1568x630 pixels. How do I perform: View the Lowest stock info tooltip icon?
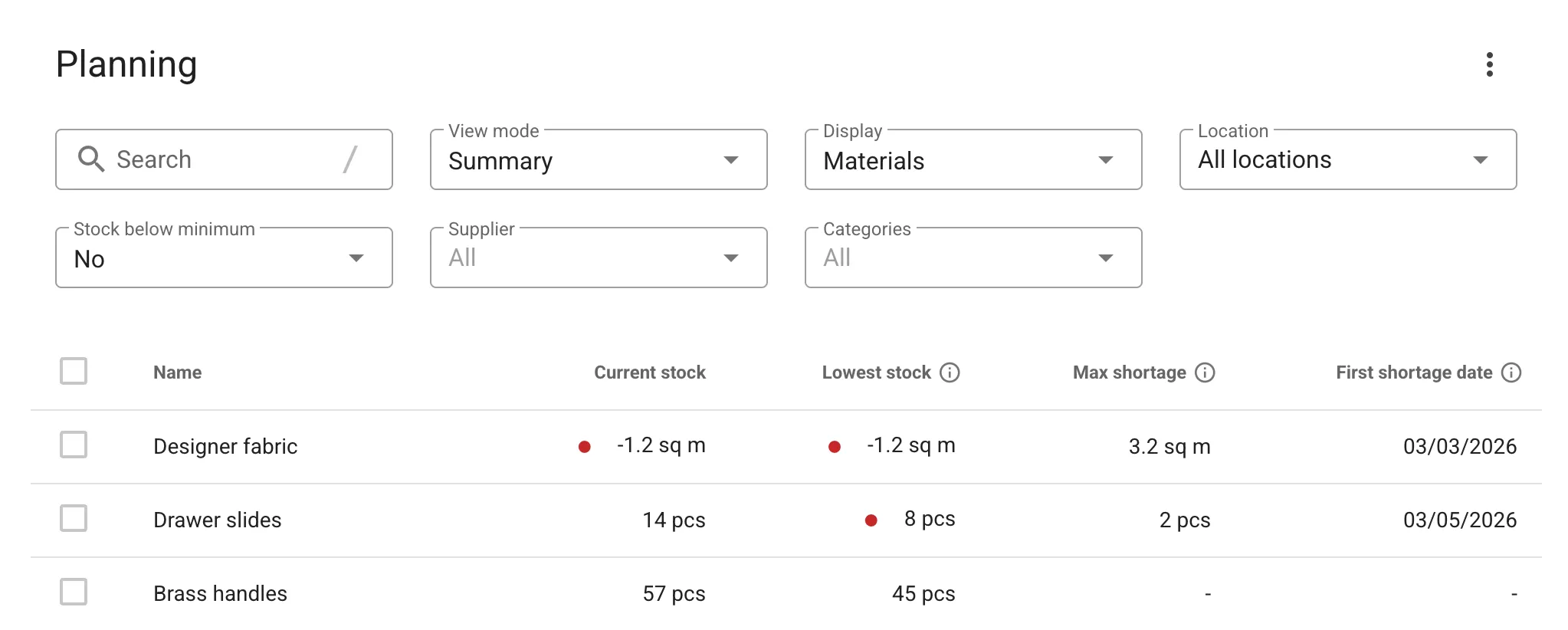[x=950, y=373]
